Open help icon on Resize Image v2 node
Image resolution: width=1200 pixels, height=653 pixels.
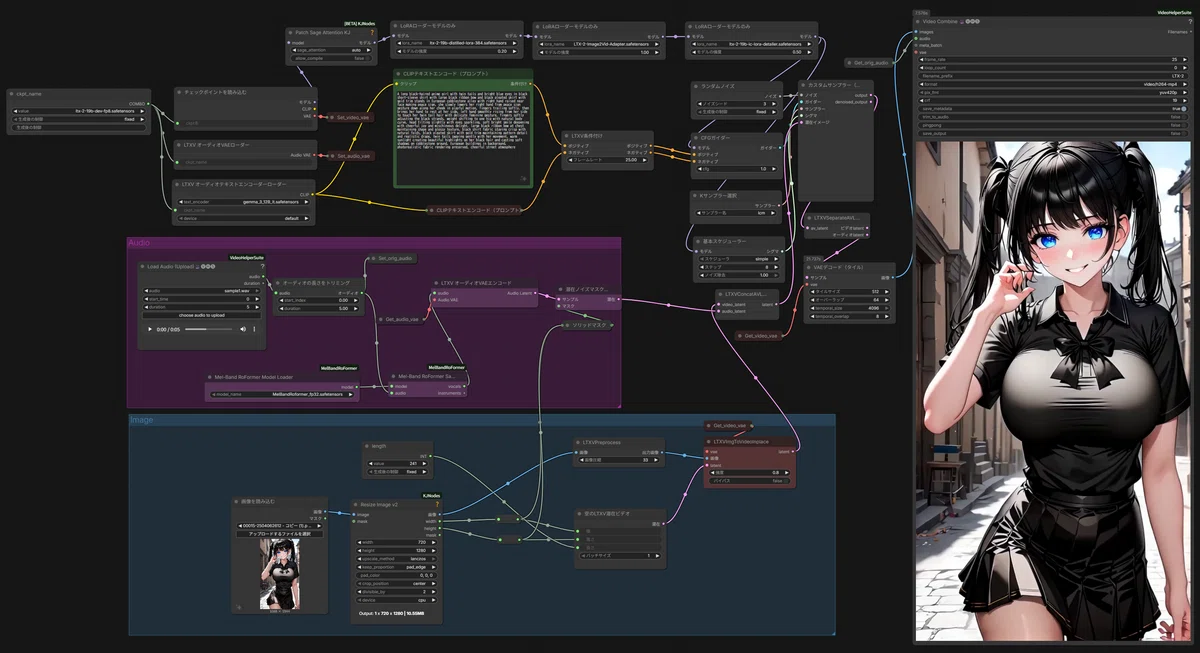click(x=436, y=504)
